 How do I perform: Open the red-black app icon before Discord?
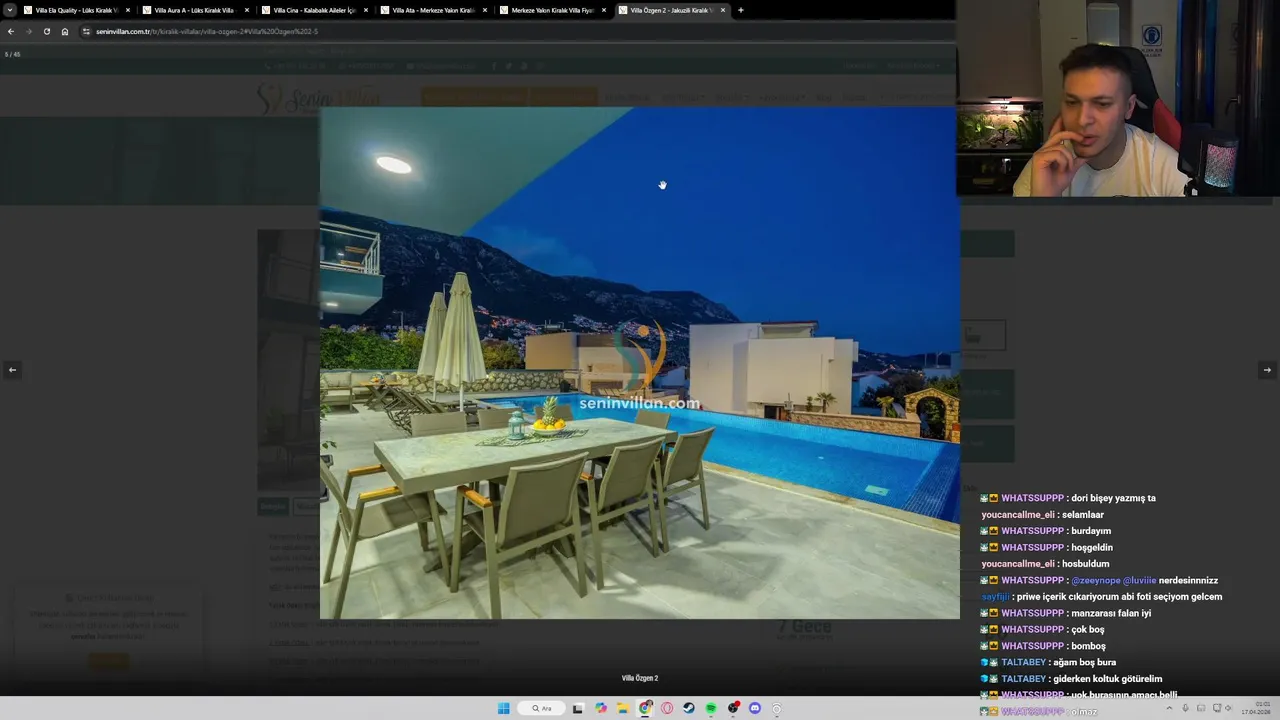point(733,709)
